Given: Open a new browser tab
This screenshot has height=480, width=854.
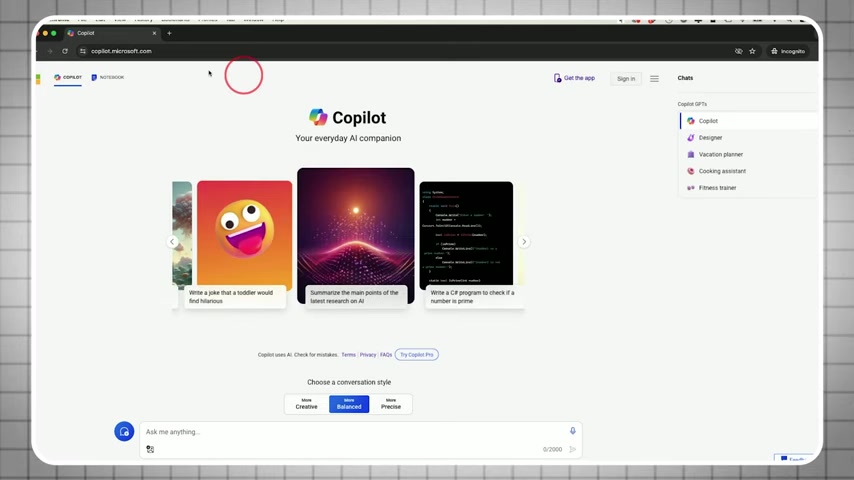Looking at the screenshot, I should (169, 33).
